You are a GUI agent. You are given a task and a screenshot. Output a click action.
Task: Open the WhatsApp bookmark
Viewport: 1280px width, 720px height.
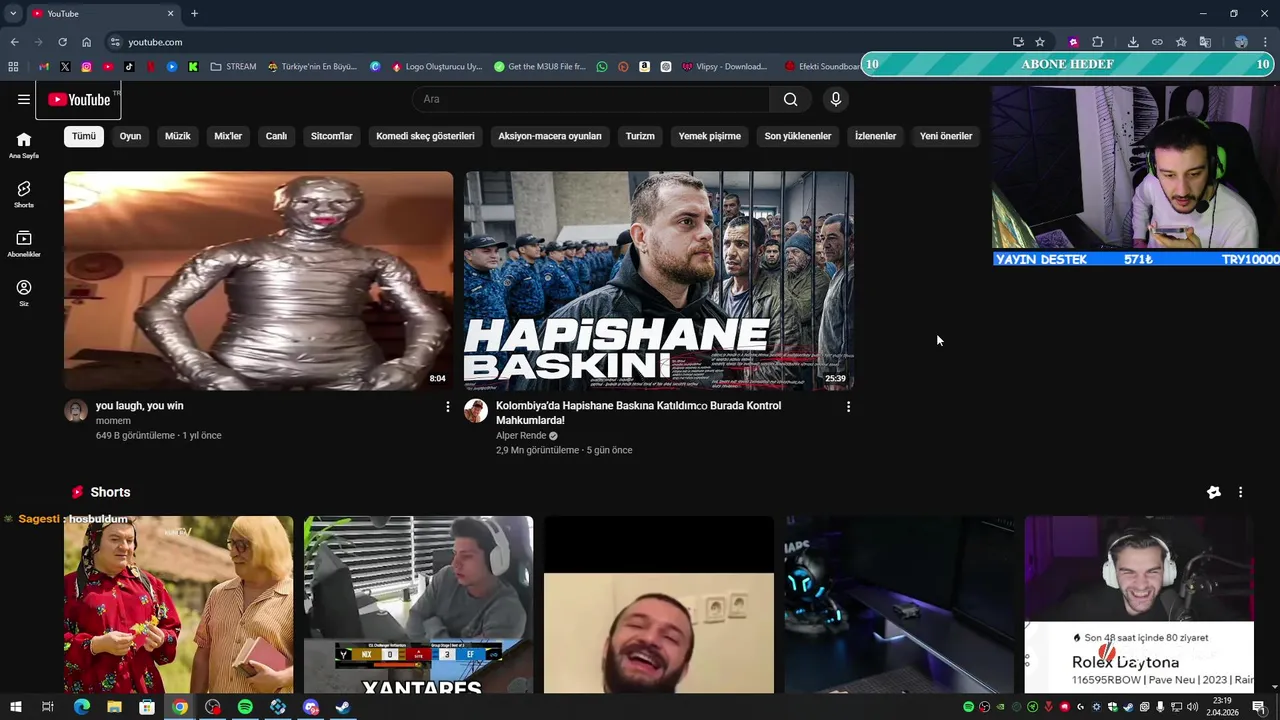(601, 67)
